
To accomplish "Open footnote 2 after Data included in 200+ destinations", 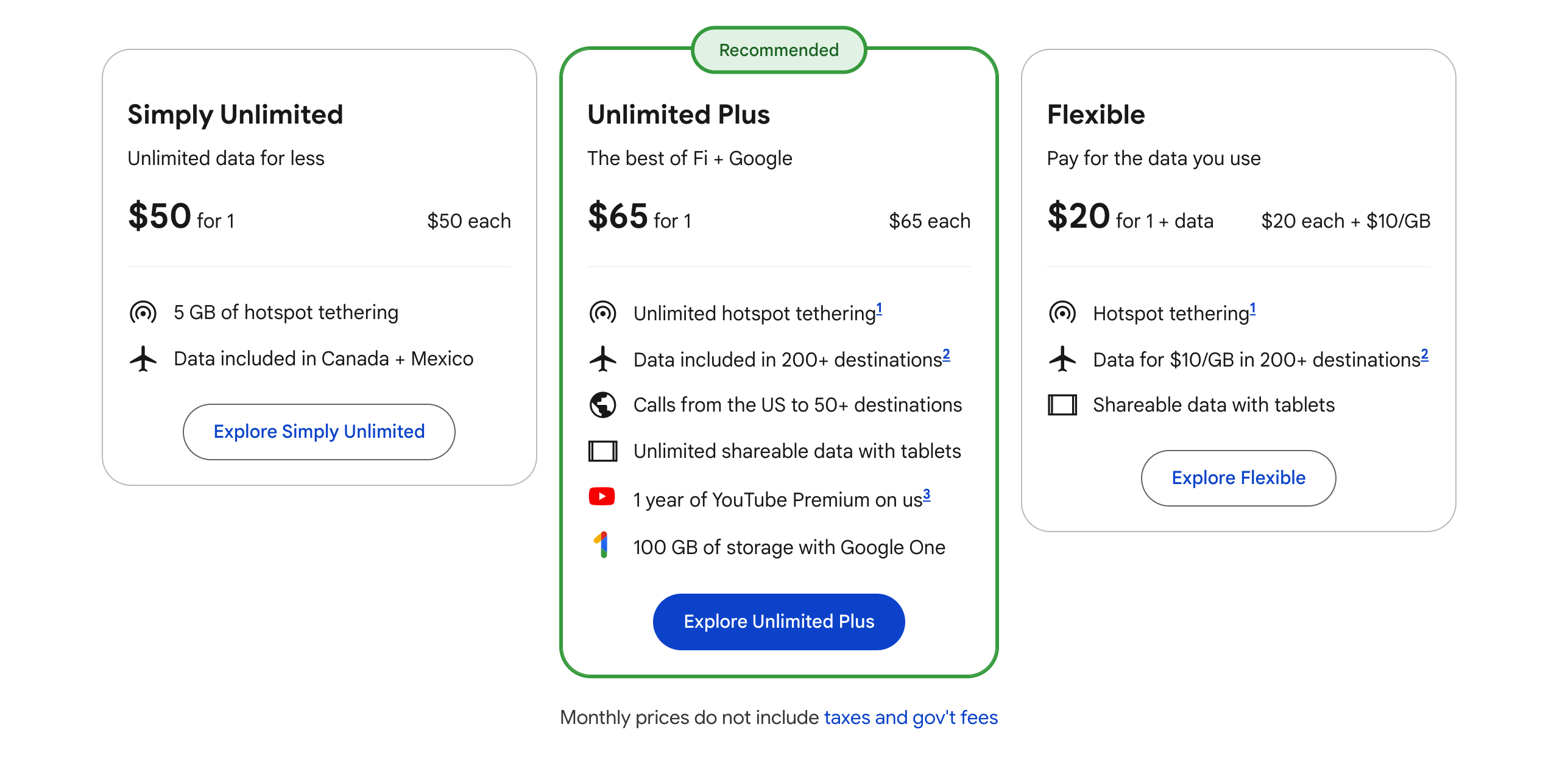I will 946,354.
